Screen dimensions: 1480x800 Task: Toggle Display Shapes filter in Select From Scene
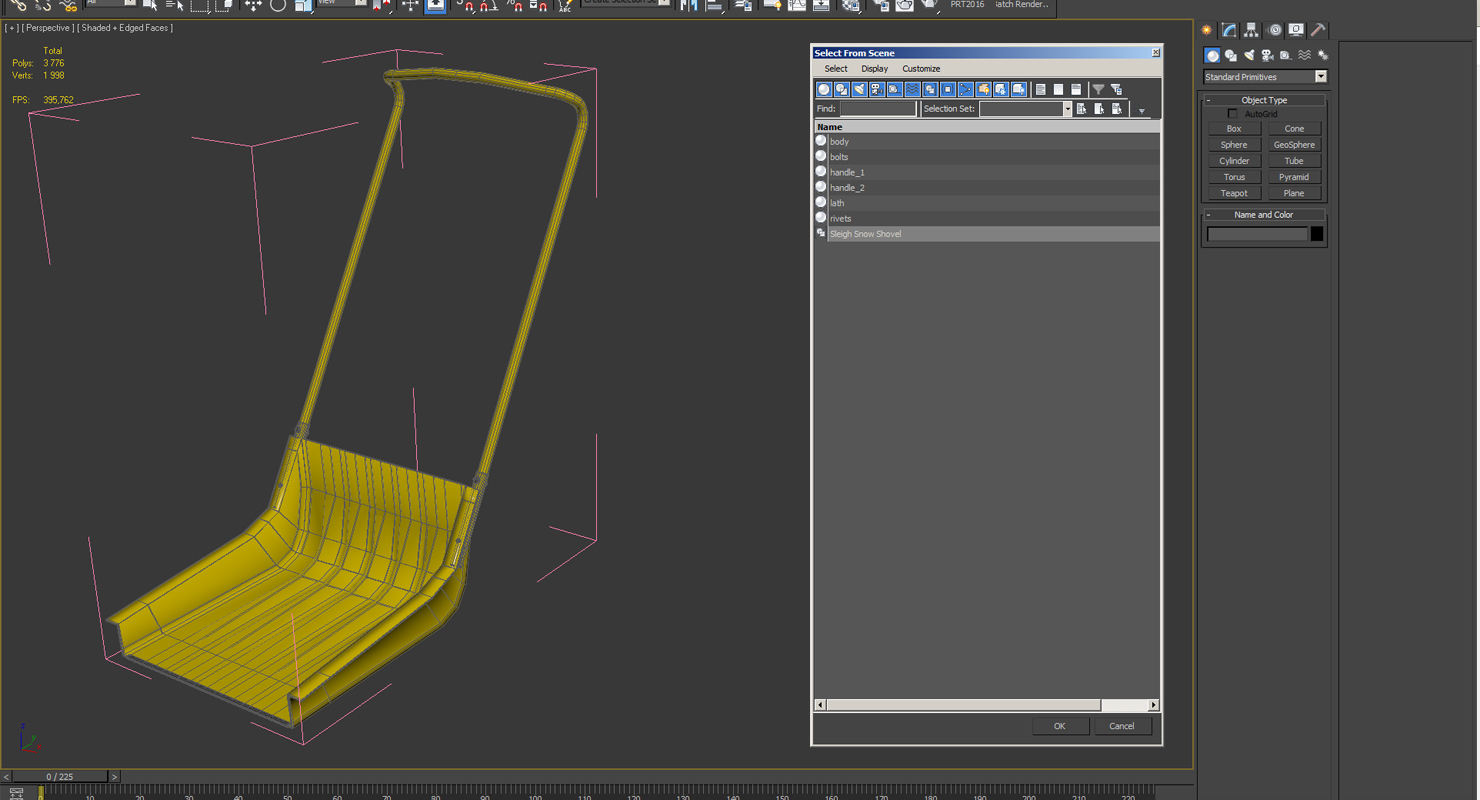(x=842, y=90)
